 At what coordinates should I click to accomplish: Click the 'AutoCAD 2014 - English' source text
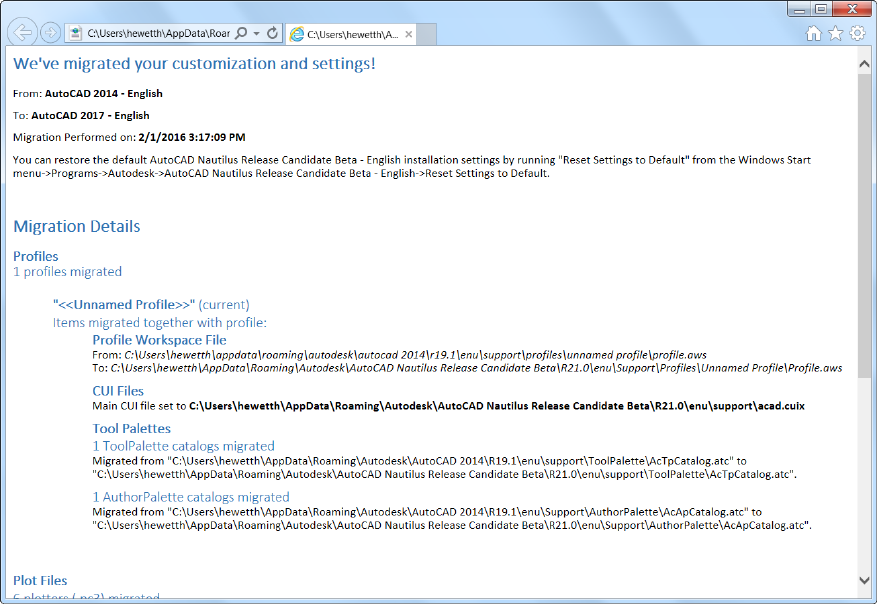103,93
